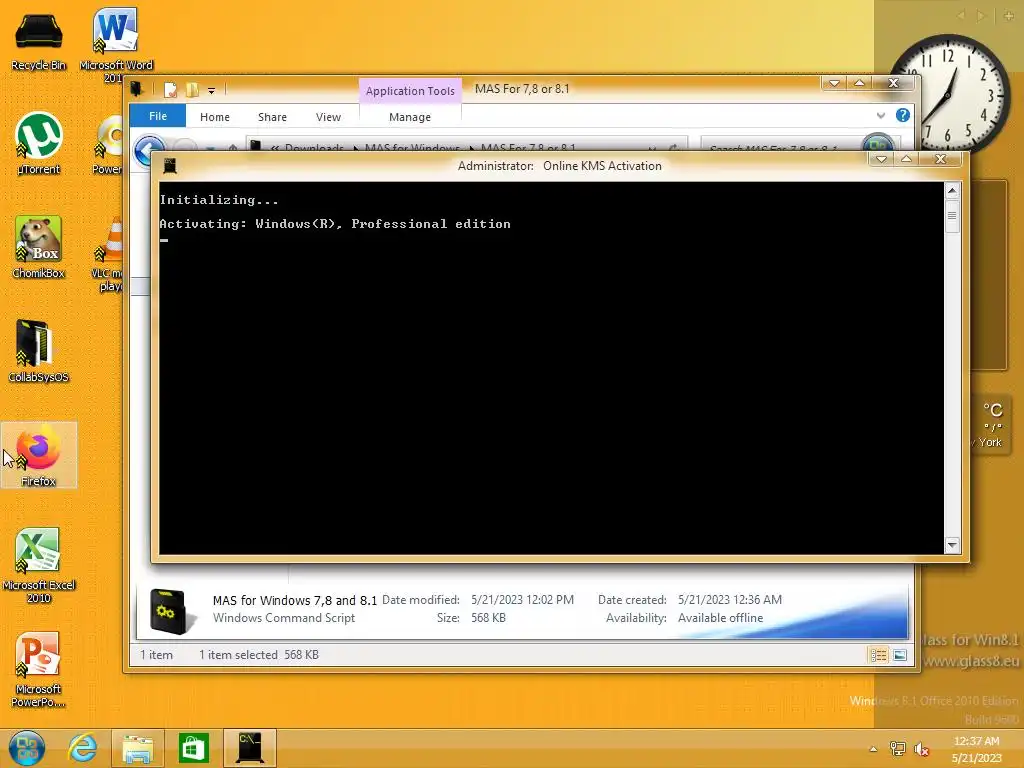Open the Customize Quick Access Toolbar dropdown
Screen dimensions: 1024x768
coord(211,91)
